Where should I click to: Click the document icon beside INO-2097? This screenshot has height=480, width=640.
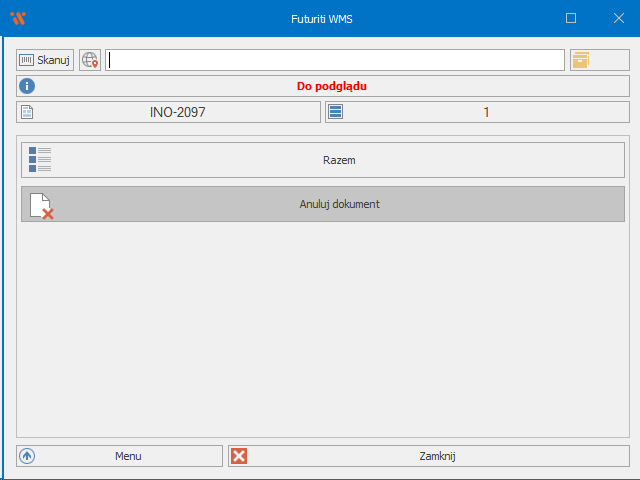pos(28,112)
